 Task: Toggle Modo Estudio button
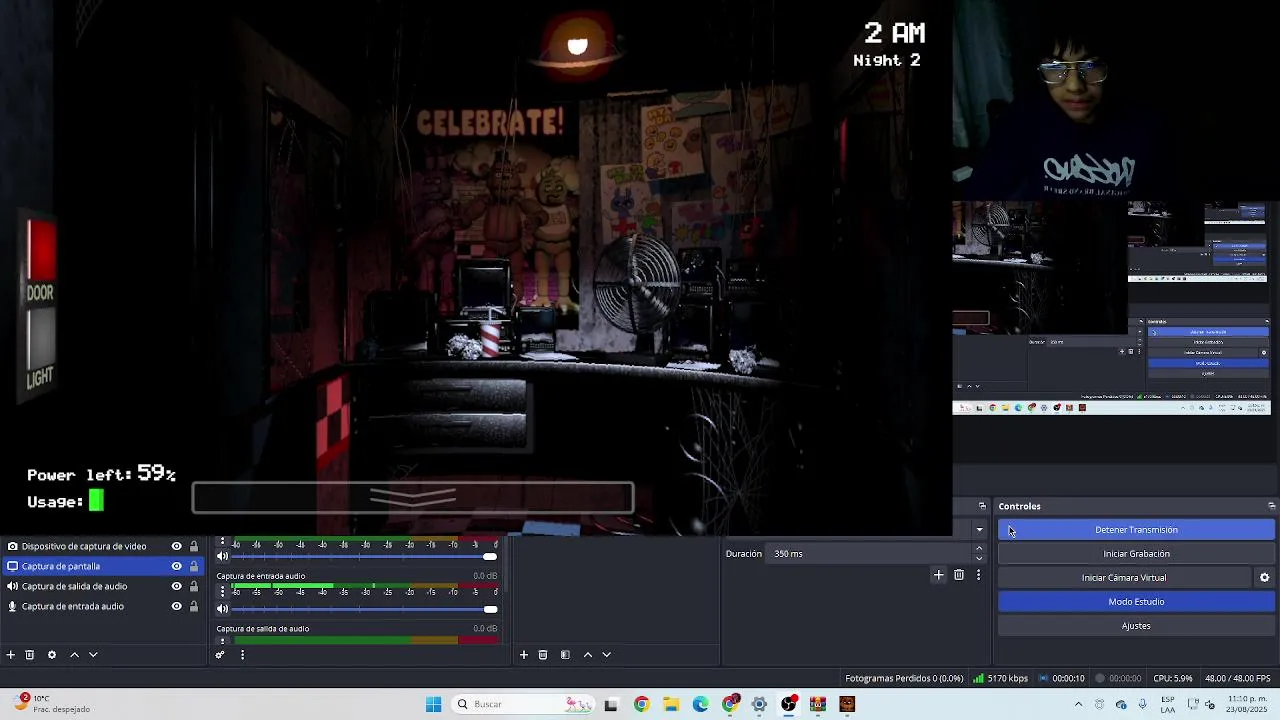[1136, 602]
